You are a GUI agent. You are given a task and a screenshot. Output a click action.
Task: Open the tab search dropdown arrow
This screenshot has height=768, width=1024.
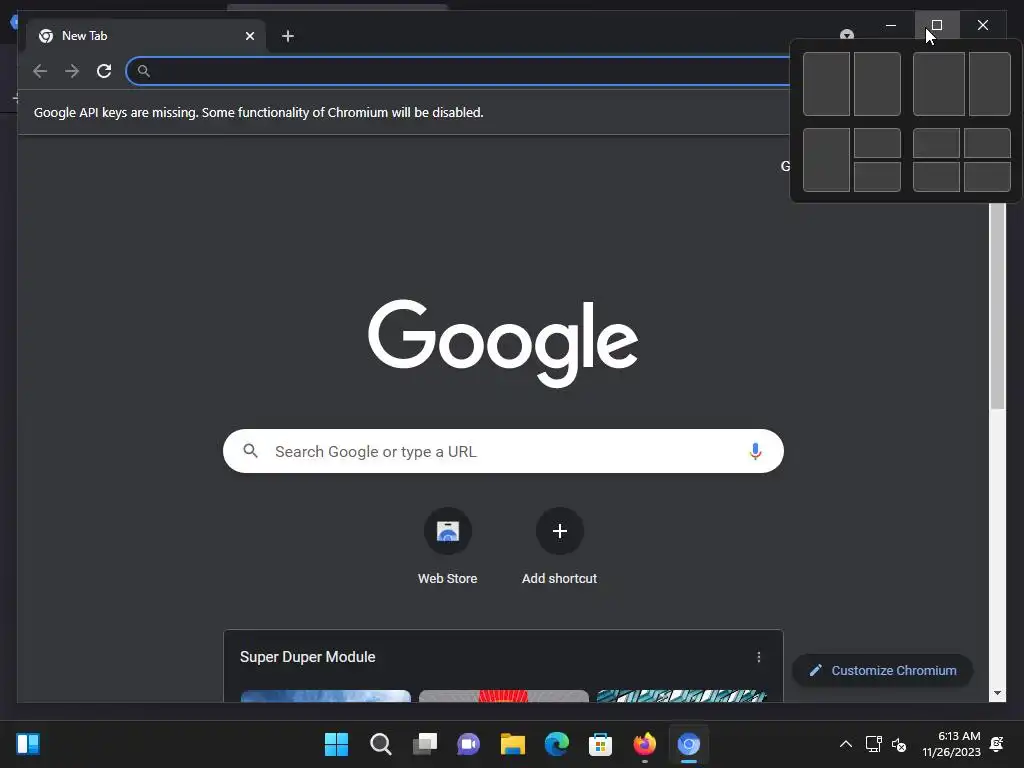847,35
